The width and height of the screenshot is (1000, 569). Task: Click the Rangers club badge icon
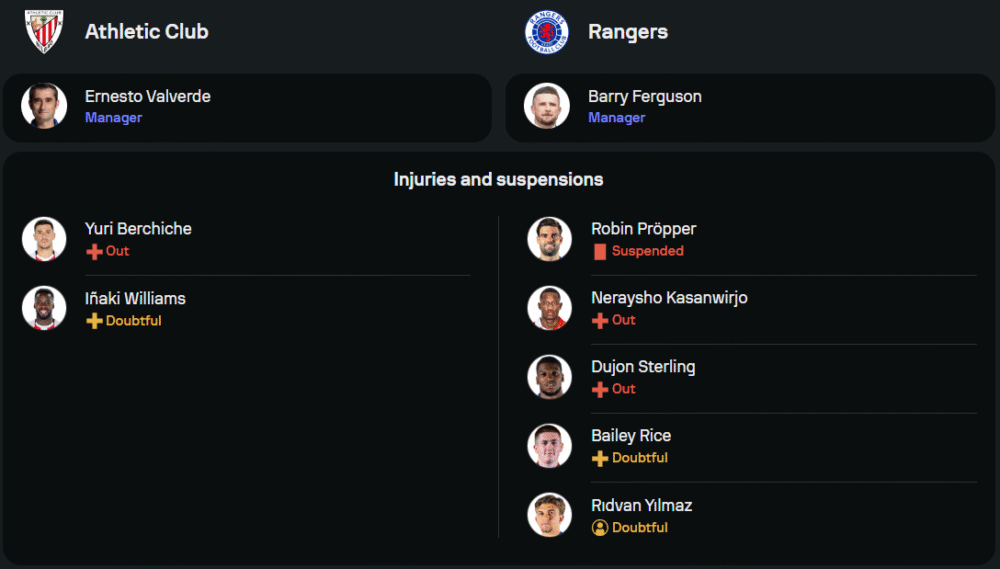547,31
